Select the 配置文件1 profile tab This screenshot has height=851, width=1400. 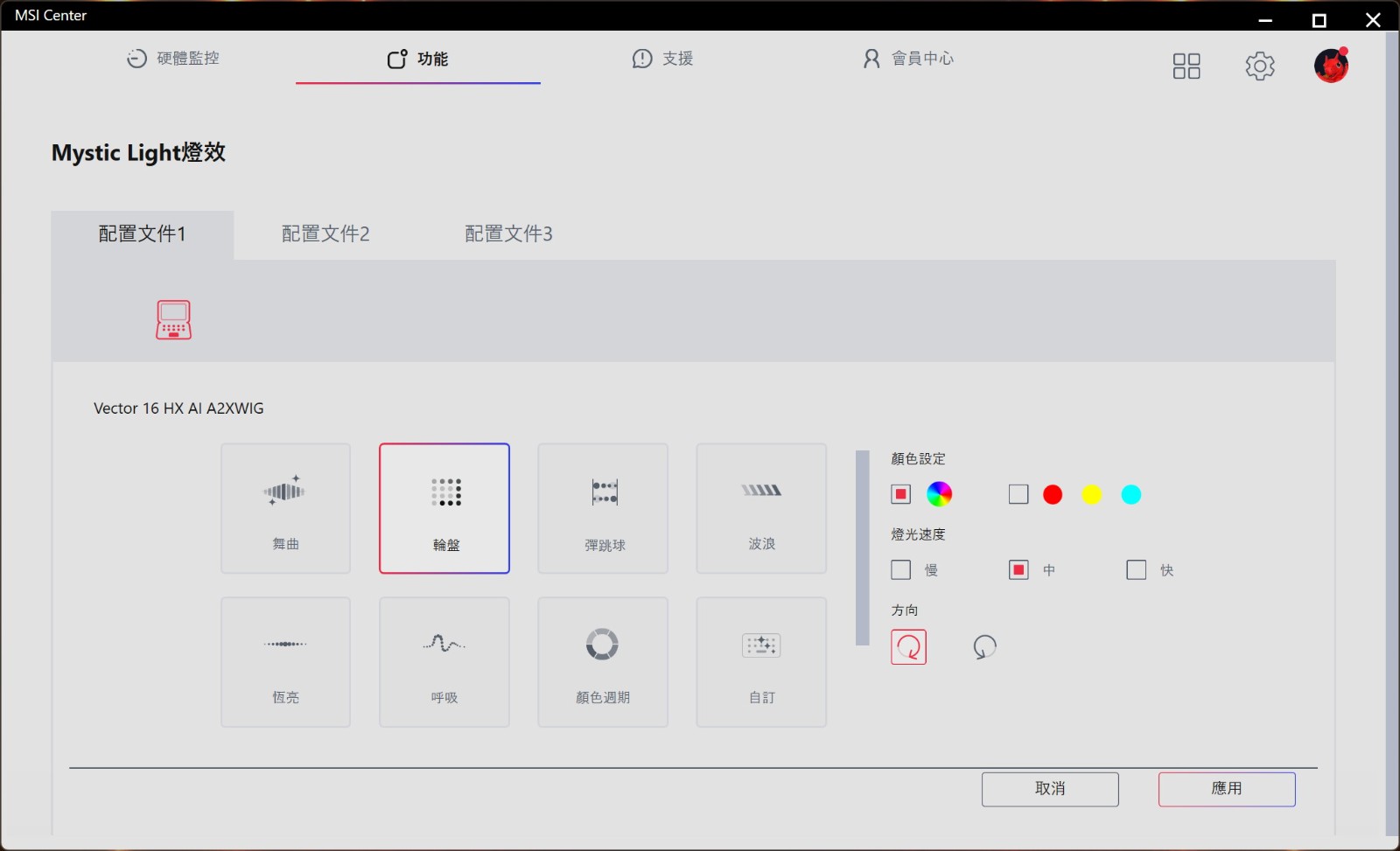point(143,234)
